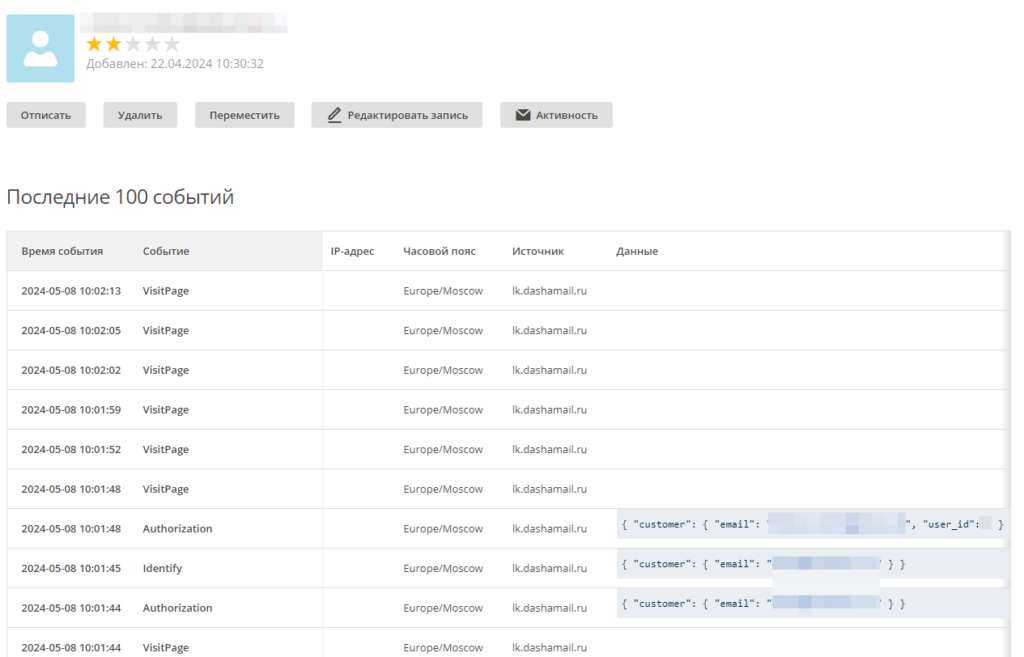Click the JSON data in the Identify row
Viewport: 1024px width, 657px height.
pos(813,564)
